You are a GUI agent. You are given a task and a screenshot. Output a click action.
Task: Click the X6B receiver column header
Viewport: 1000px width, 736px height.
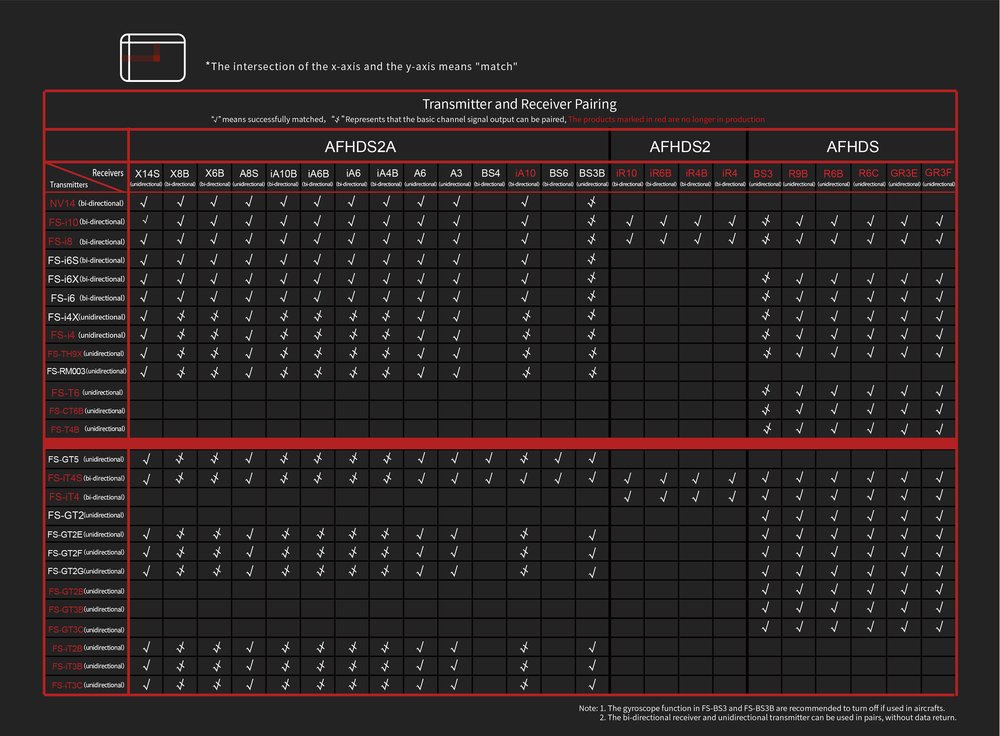click(x=214, y=177)
